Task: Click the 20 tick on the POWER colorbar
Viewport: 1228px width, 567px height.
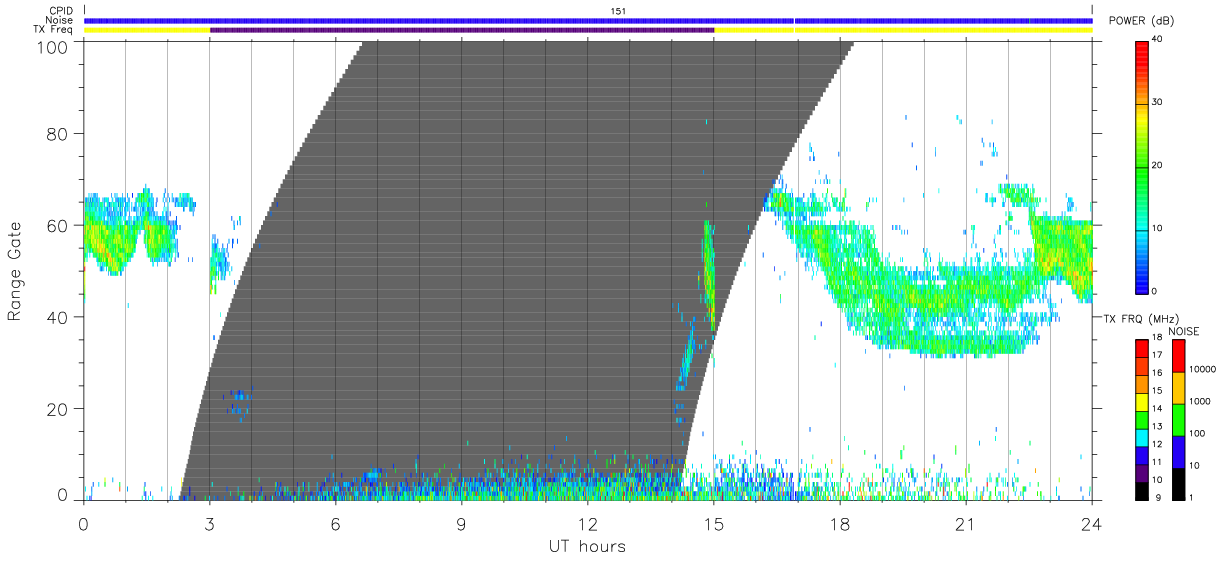Action: click(x=1159, y=166)
